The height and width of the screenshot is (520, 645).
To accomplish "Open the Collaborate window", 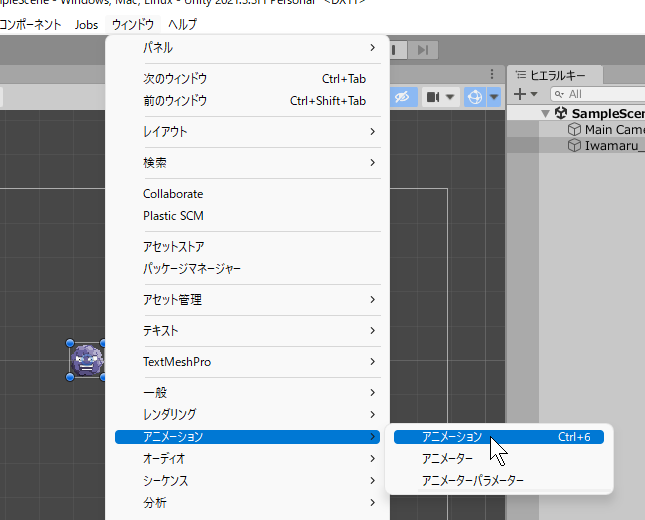I will point(247,194).
